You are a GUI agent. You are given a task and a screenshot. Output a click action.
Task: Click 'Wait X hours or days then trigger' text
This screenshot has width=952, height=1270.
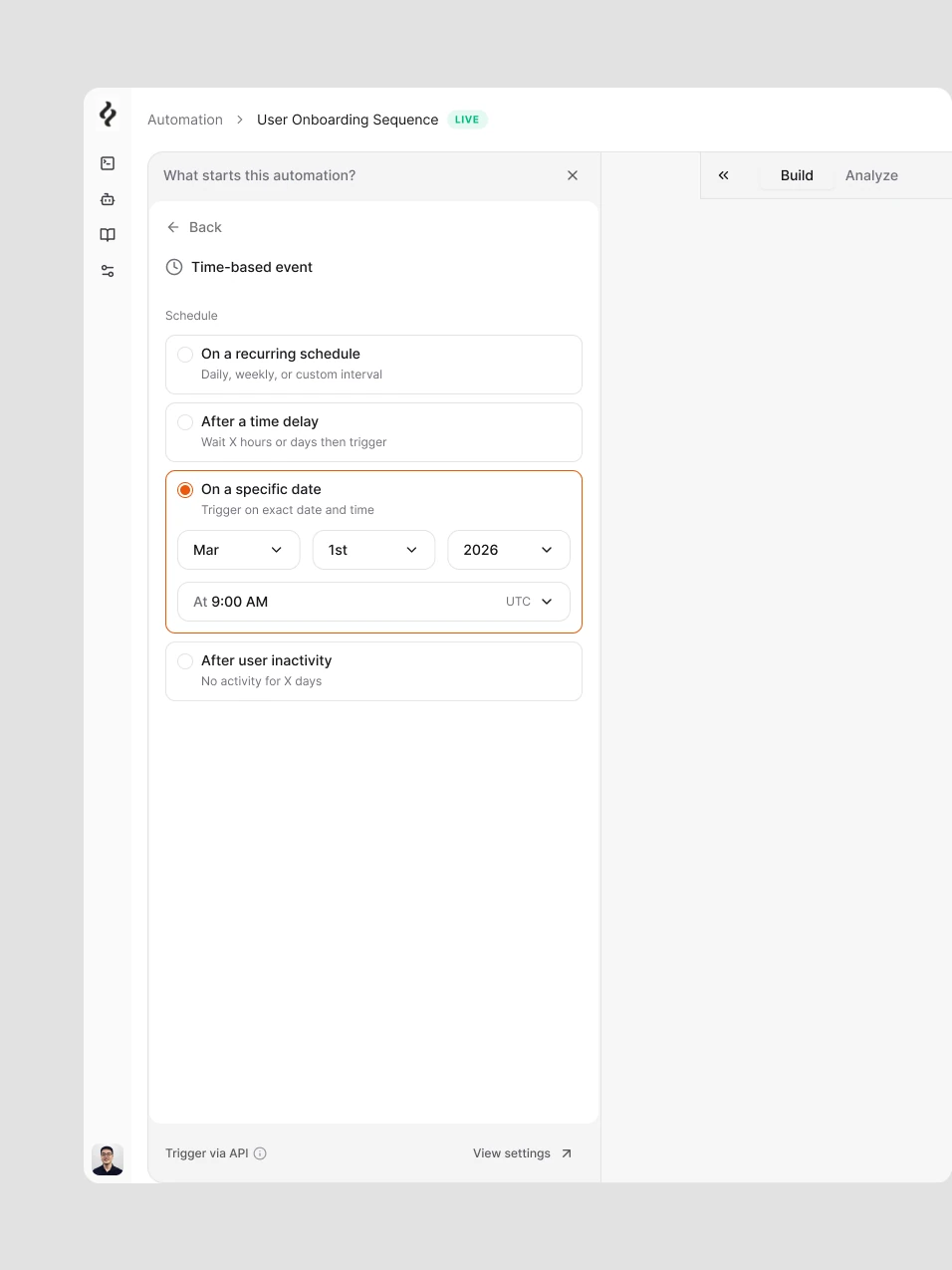coord(294,442)
